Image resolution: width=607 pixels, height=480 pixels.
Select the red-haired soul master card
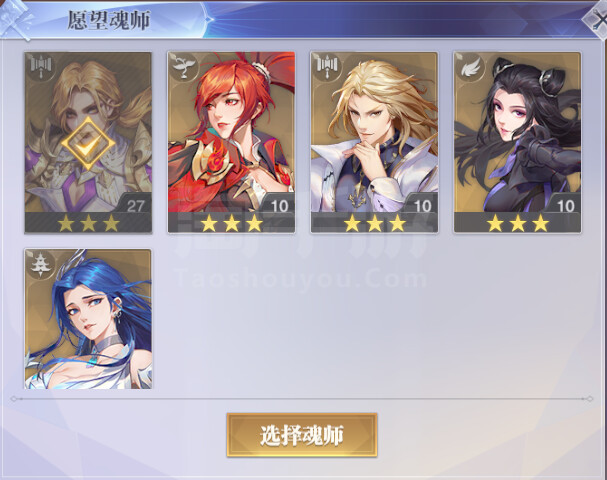pos(231,142)
